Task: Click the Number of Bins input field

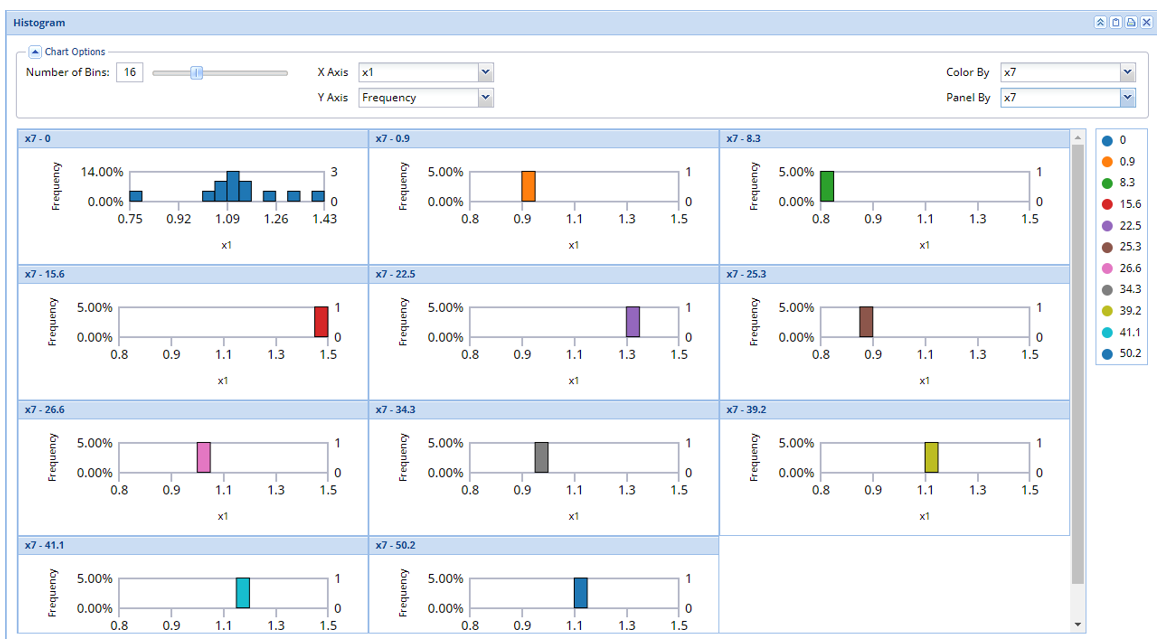Action: click(x=130, y=72)
